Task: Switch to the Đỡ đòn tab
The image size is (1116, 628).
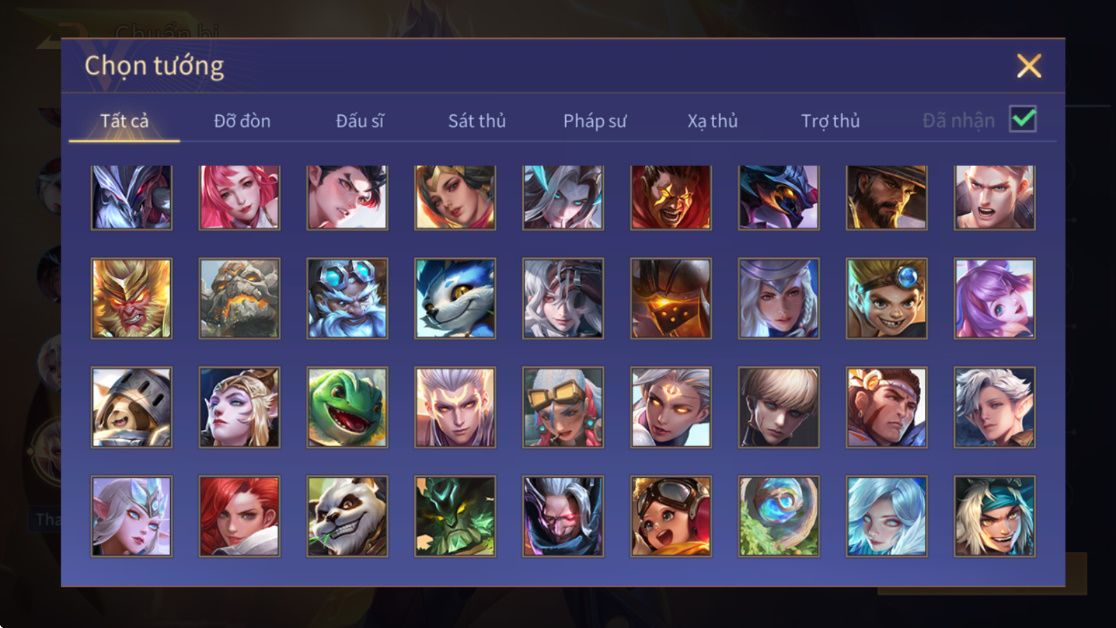Action: (242, 121)
